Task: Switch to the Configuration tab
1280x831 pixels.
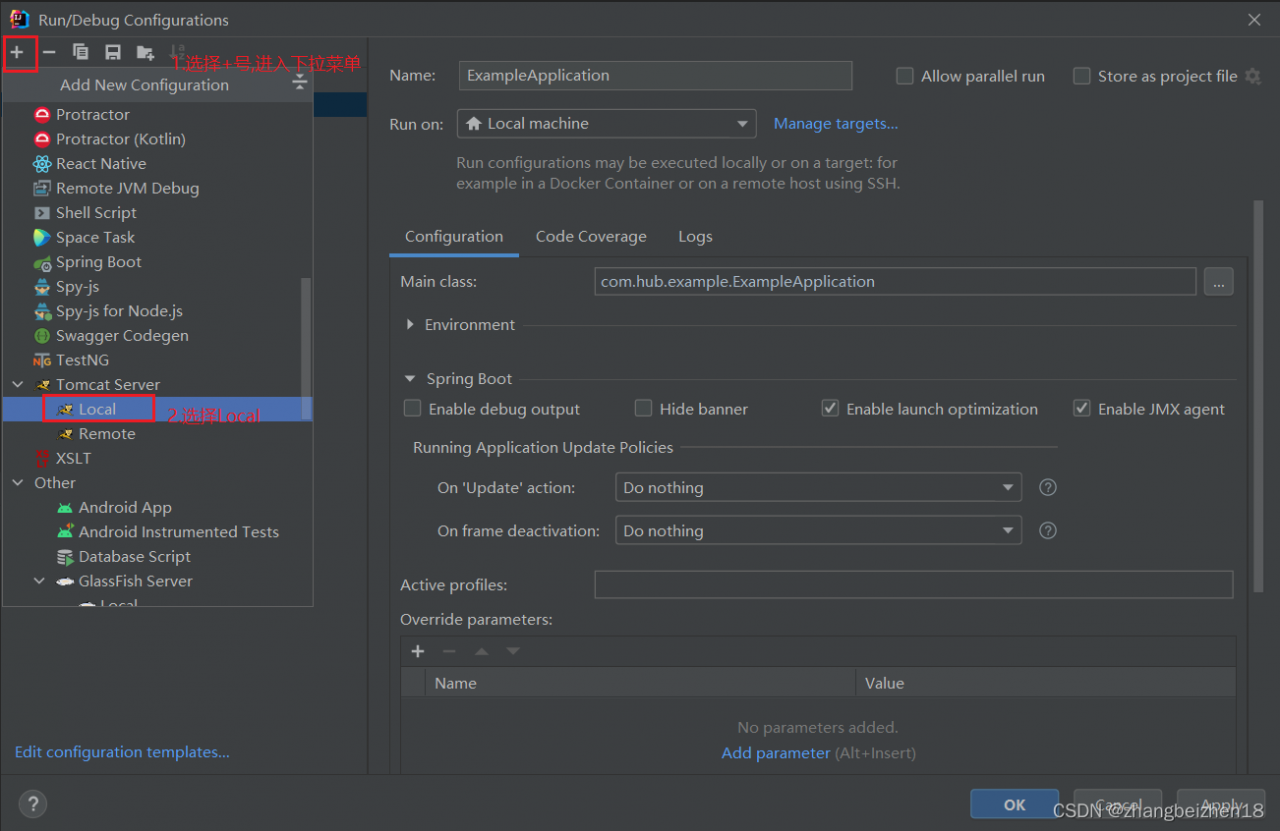Action: point(454,237)
